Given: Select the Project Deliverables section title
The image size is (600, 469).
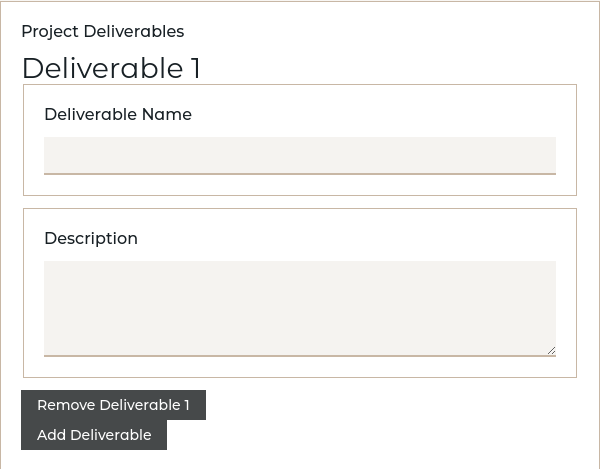Looking at the screenshot, I should 103,31.
